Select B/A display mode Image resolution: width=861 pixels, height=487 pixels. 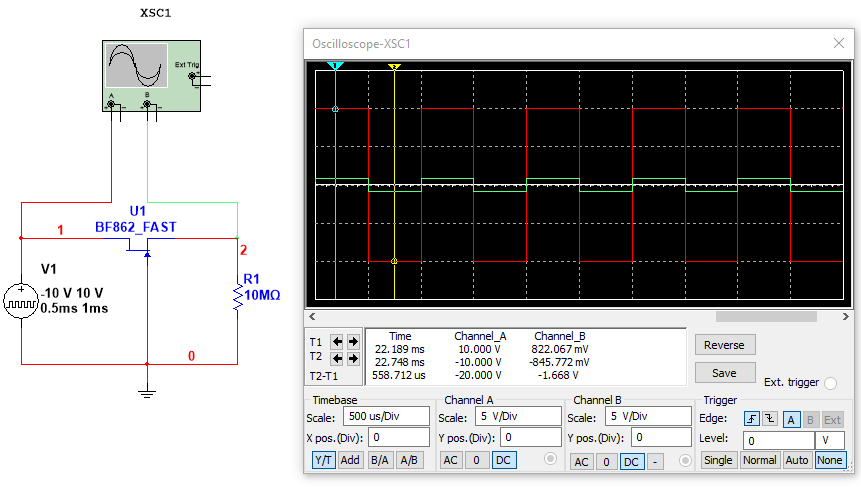(379, 460)
